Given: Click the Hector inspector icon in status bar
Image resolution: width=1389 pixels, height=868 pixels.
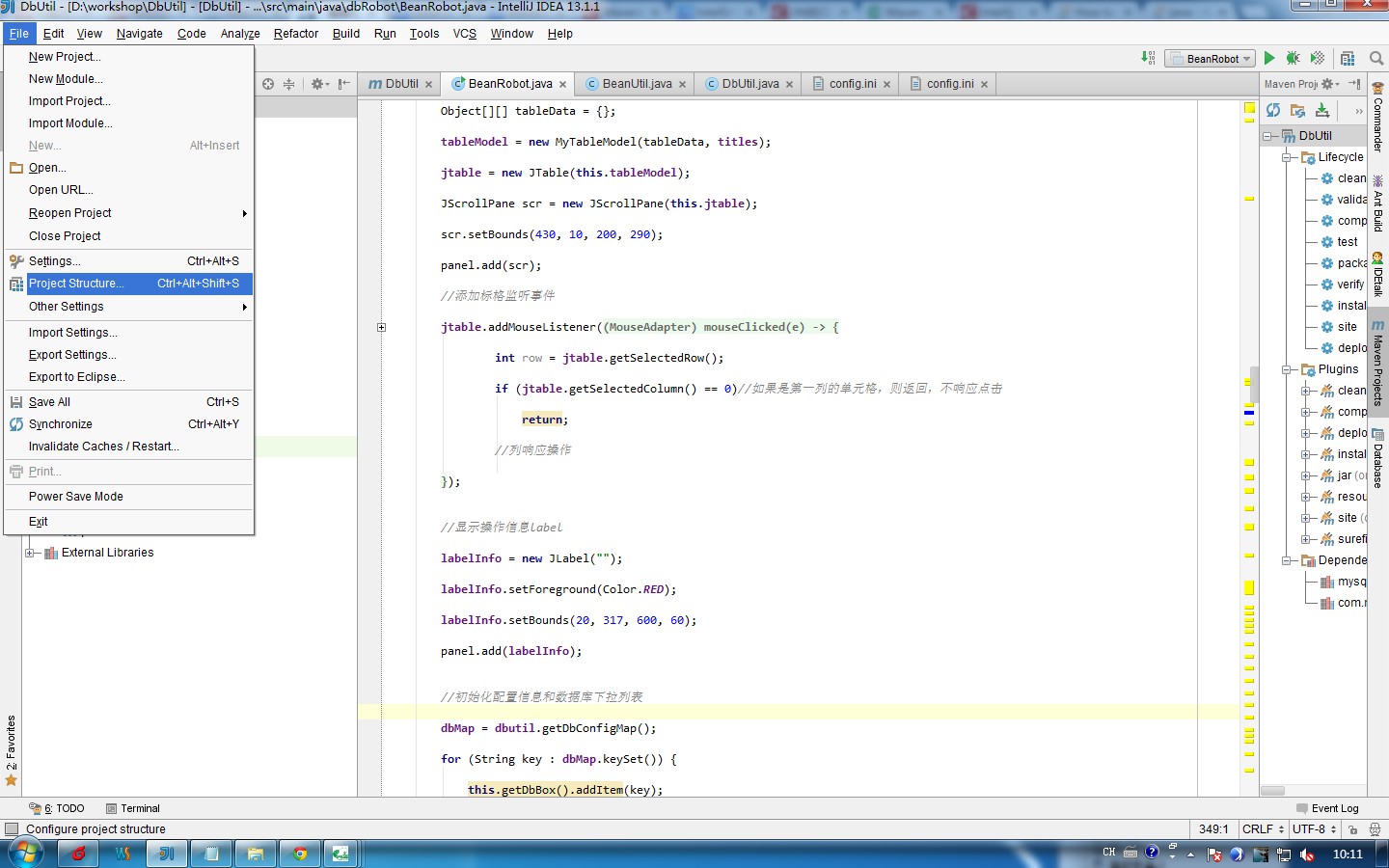Looking at the screenshot, I should click(x=1375, y=828).
